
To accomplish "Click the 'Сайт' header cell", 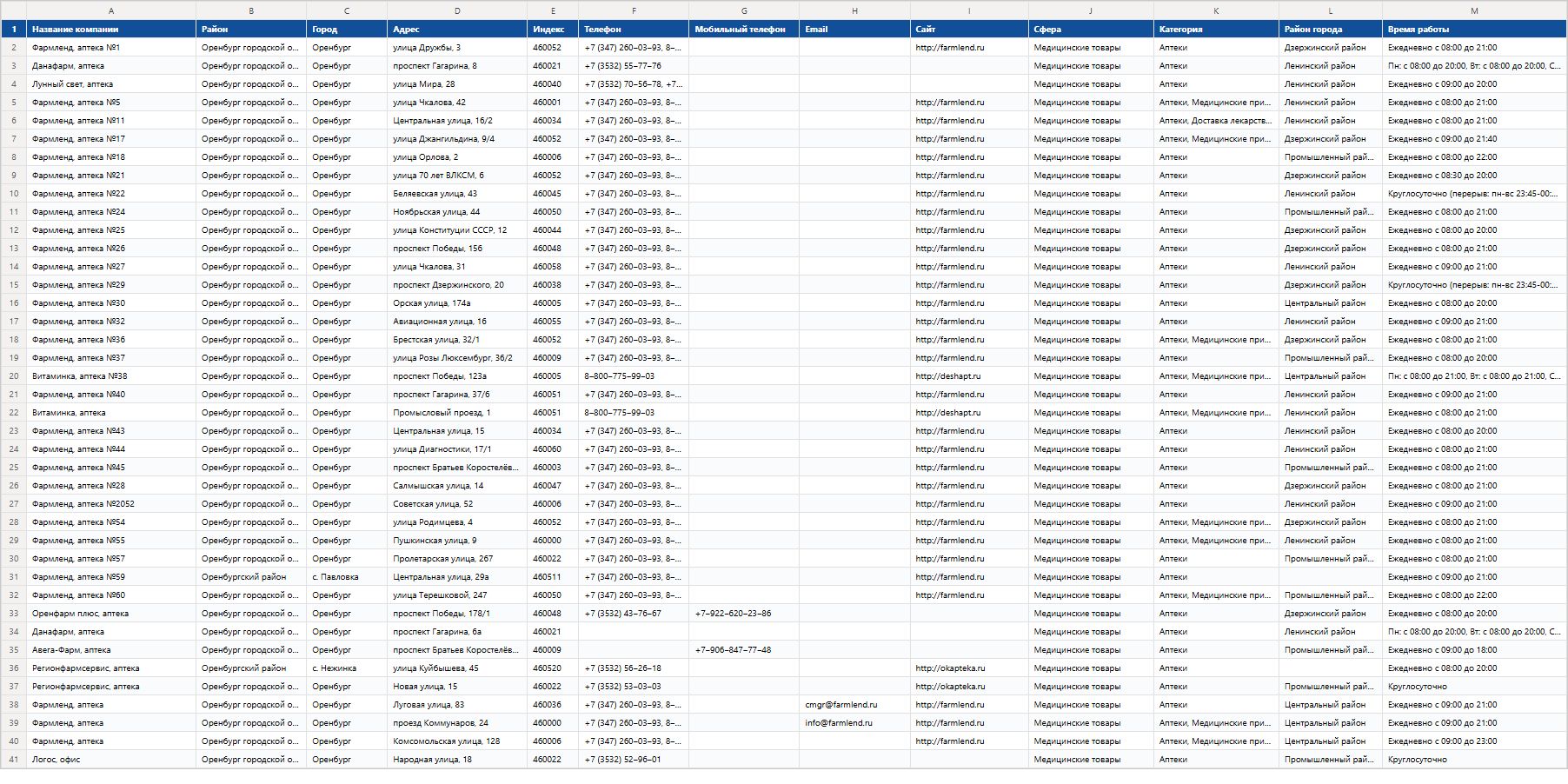I will 969,30.
